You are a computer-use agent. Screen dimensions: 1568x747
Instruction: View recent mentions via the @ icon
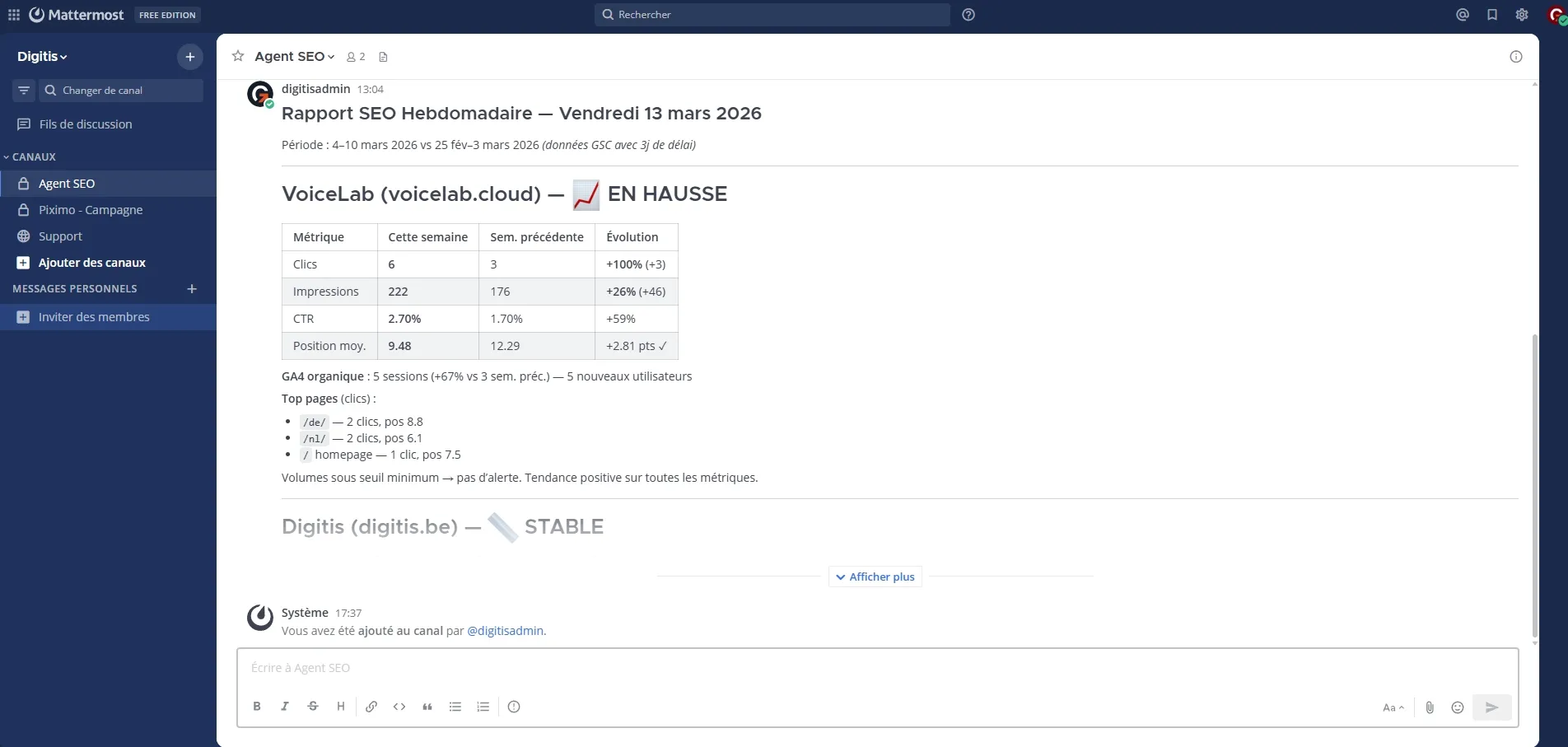[x=1462, y=14]
